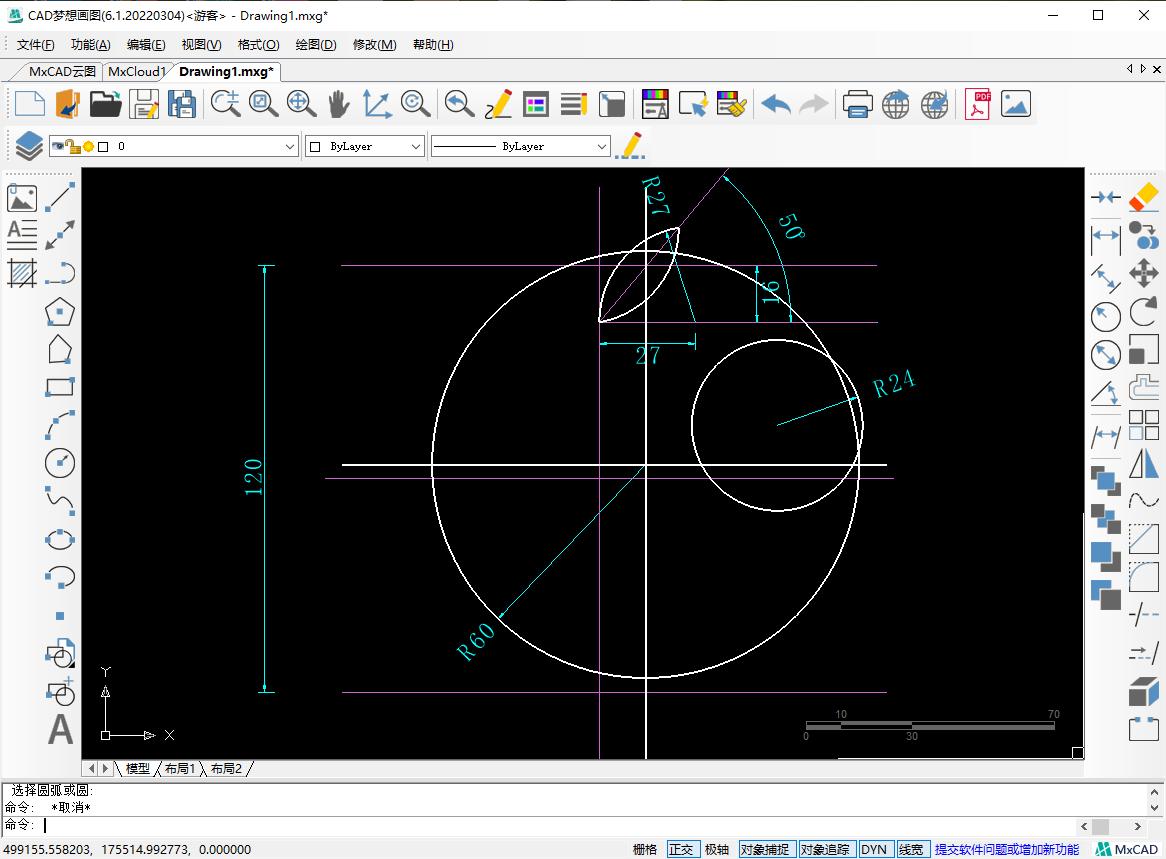Switch to the MxCAD云图 tab
Viewport: 1166px width, 859px height.
pyautogui.click(x=62, y=71)
